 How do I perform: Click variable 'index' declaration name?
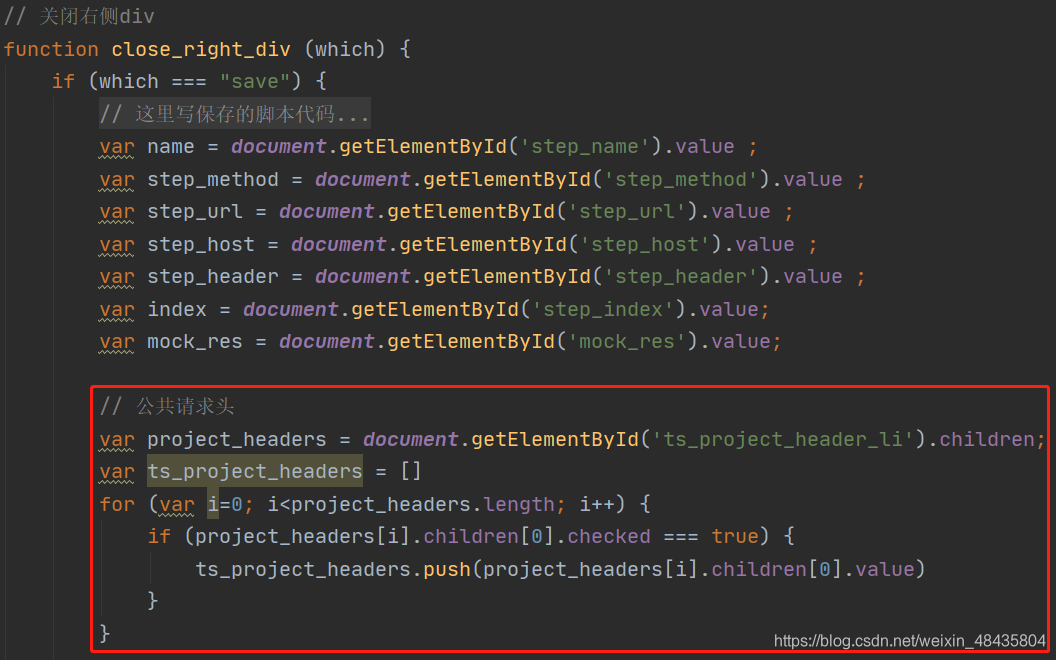pyautogui.click(x=176, y=310)
